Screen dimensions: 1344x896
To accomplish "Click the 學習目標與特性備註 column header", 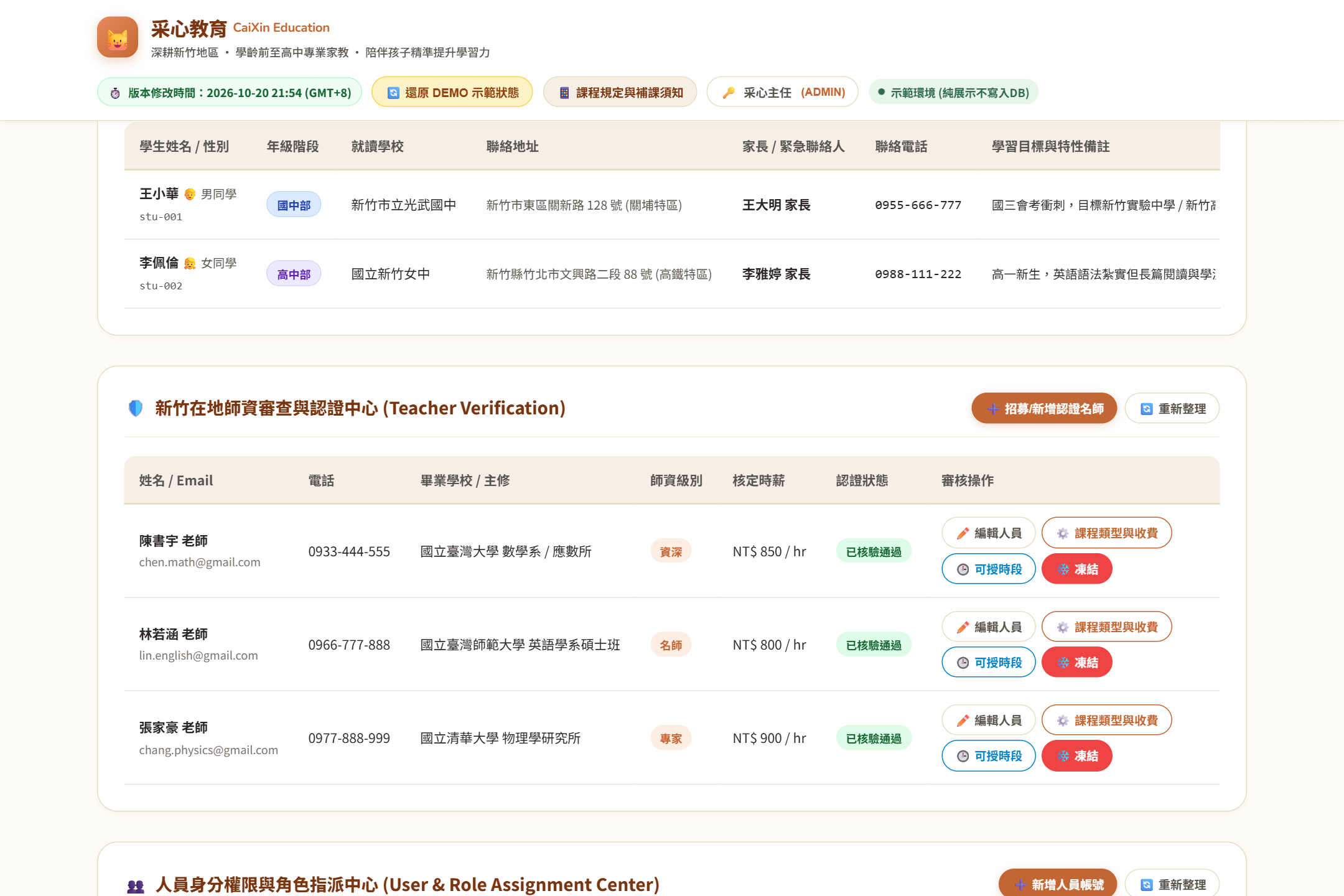I will point(1050,146).
